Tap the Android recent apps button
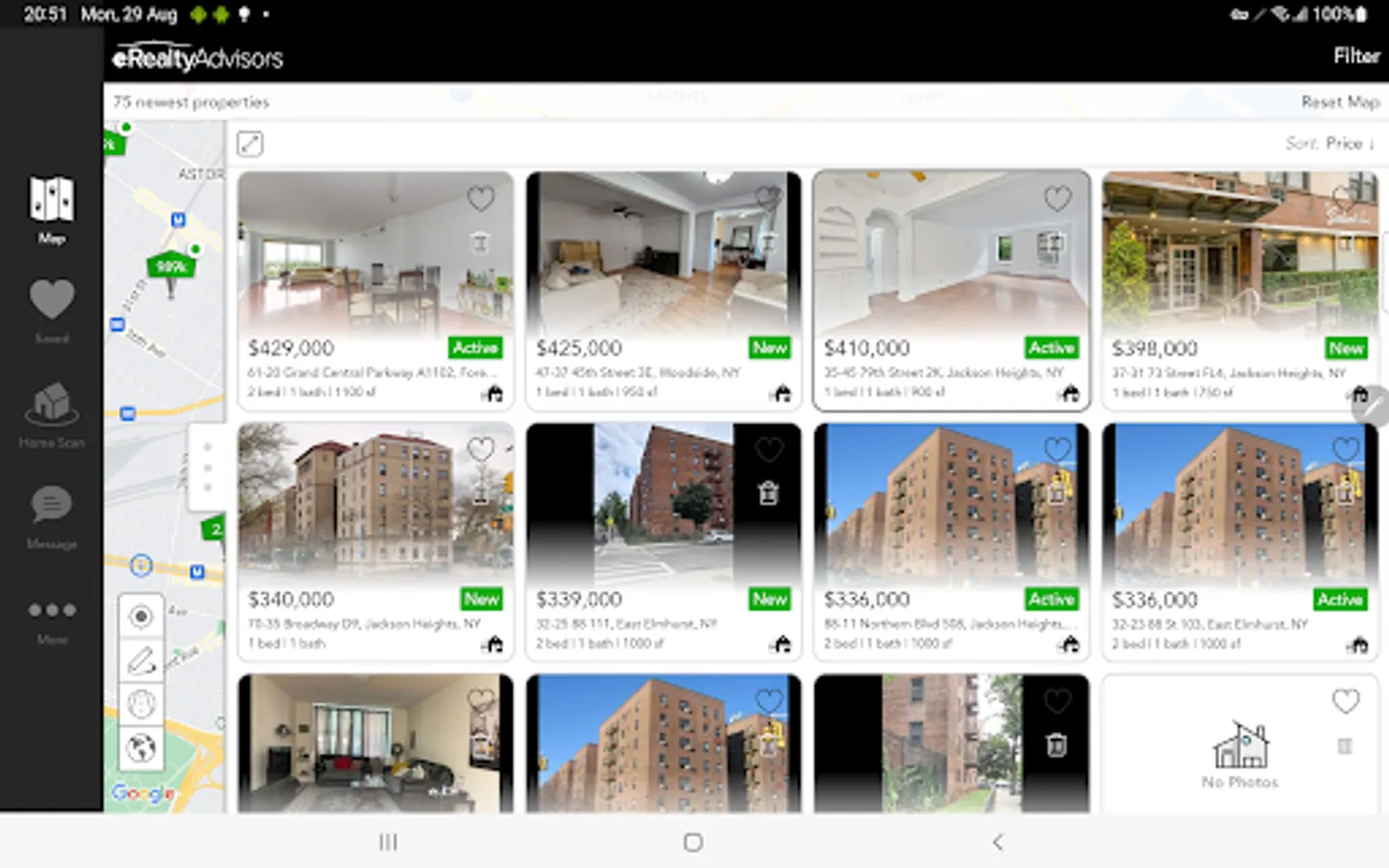Image resolution: width=1389 pixels, height=868 pixels. [388, 842]
